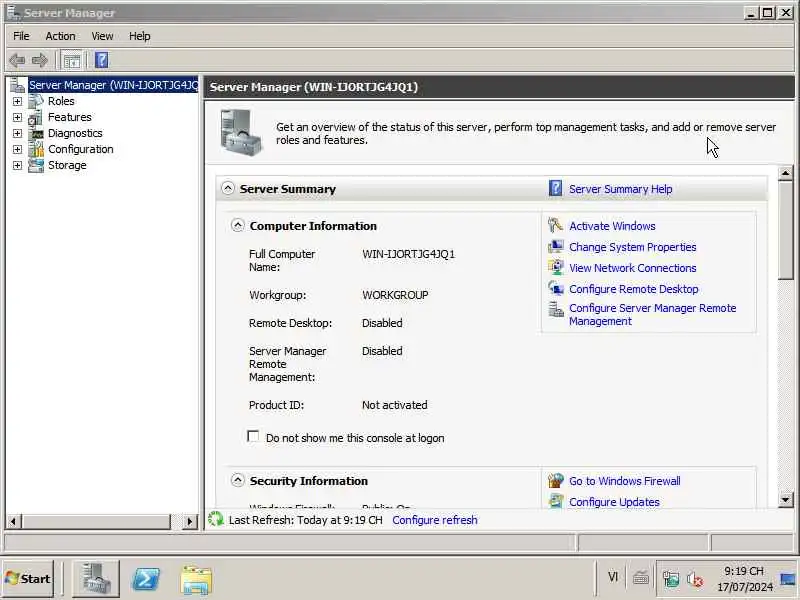The height and width of the screenshot is (600, 800).
Task: Collapse the Server Summary section
Action: pos(228,188)
